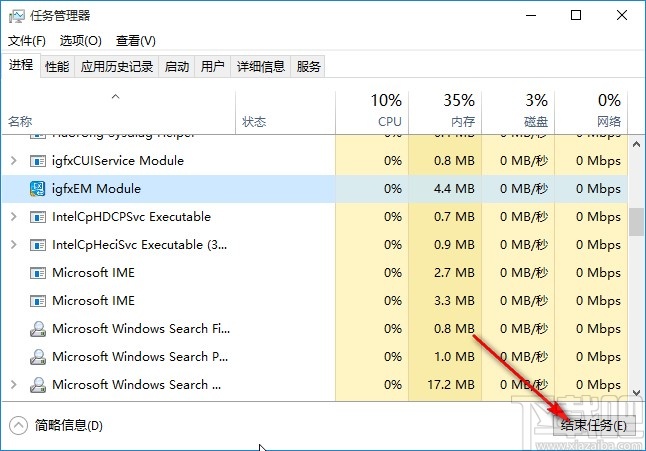The image size is (646, 451).
Task: Select the Microsoft IME row using 2.7 MB
Action: pyautogui.click(x=94, y=273)
